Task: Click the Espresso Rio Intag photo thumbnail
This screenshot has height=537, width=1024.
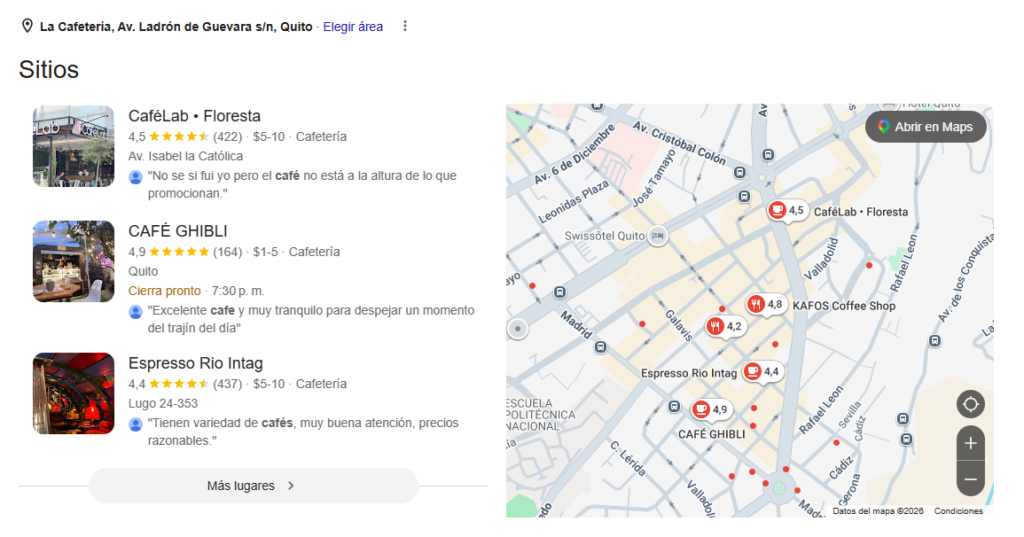Action: pos(74,393)
